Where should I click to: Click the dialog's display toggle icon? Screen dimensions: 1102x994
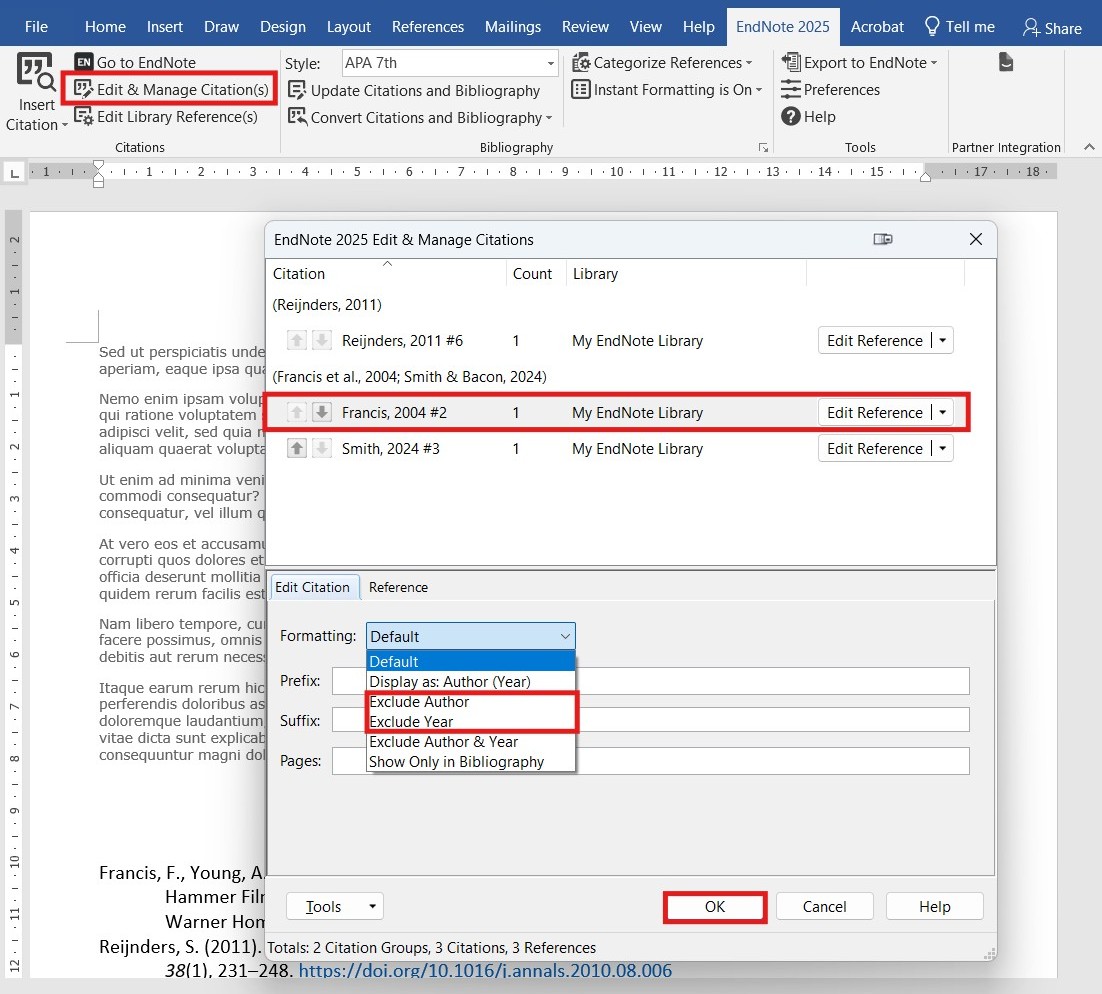click(x=883, y=240)
